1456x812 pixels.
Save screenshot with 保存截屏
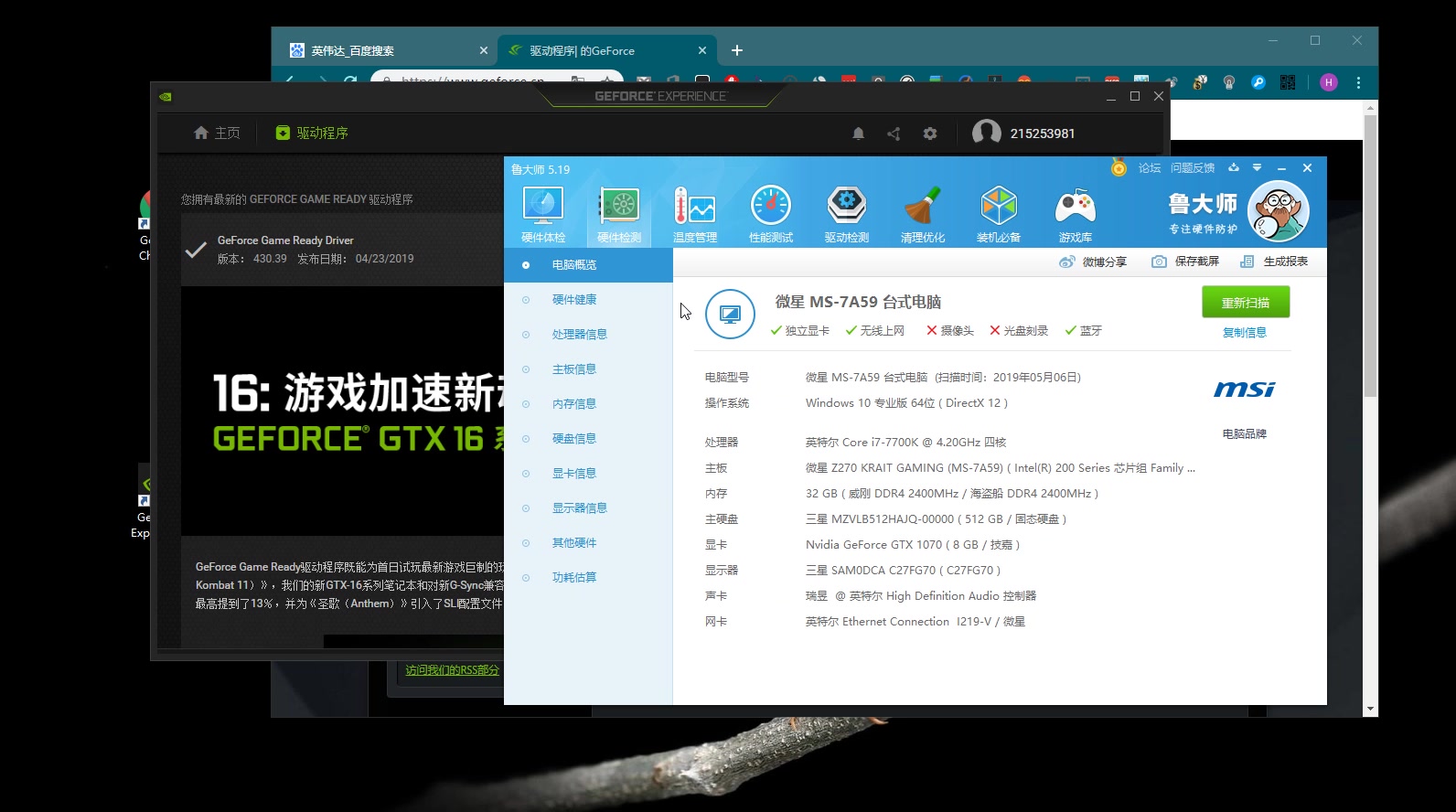[x=1185, y=262]
